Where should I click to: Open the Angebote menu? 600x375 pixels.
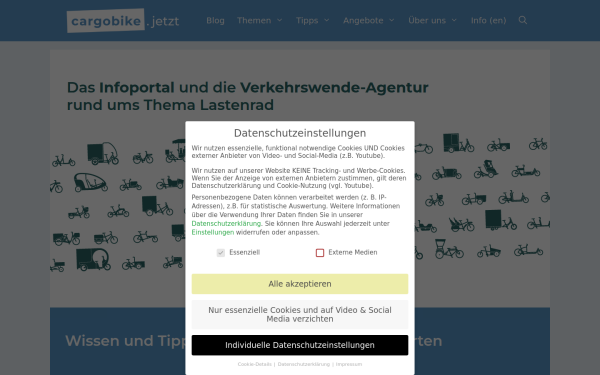363,21
